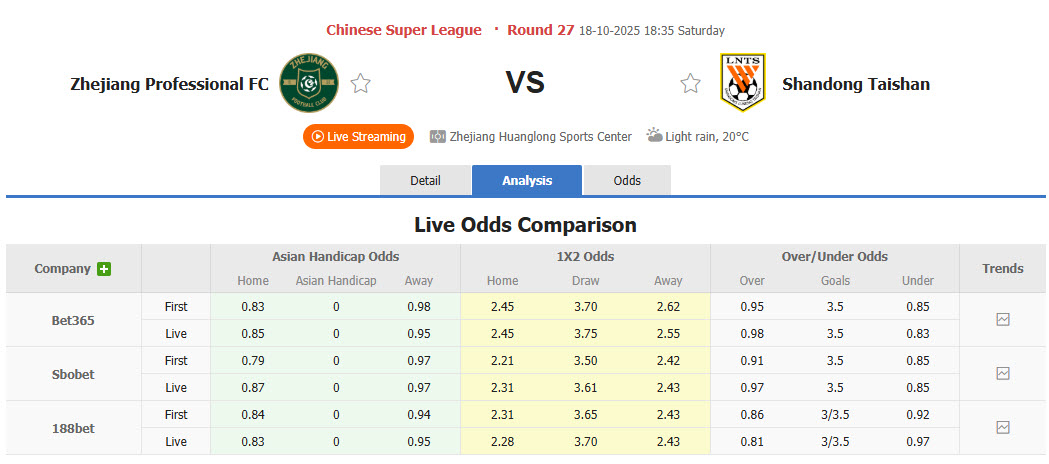The image size is (1049, 464).
Task: Select the Bet365 company row label
Action: (73, 321)
